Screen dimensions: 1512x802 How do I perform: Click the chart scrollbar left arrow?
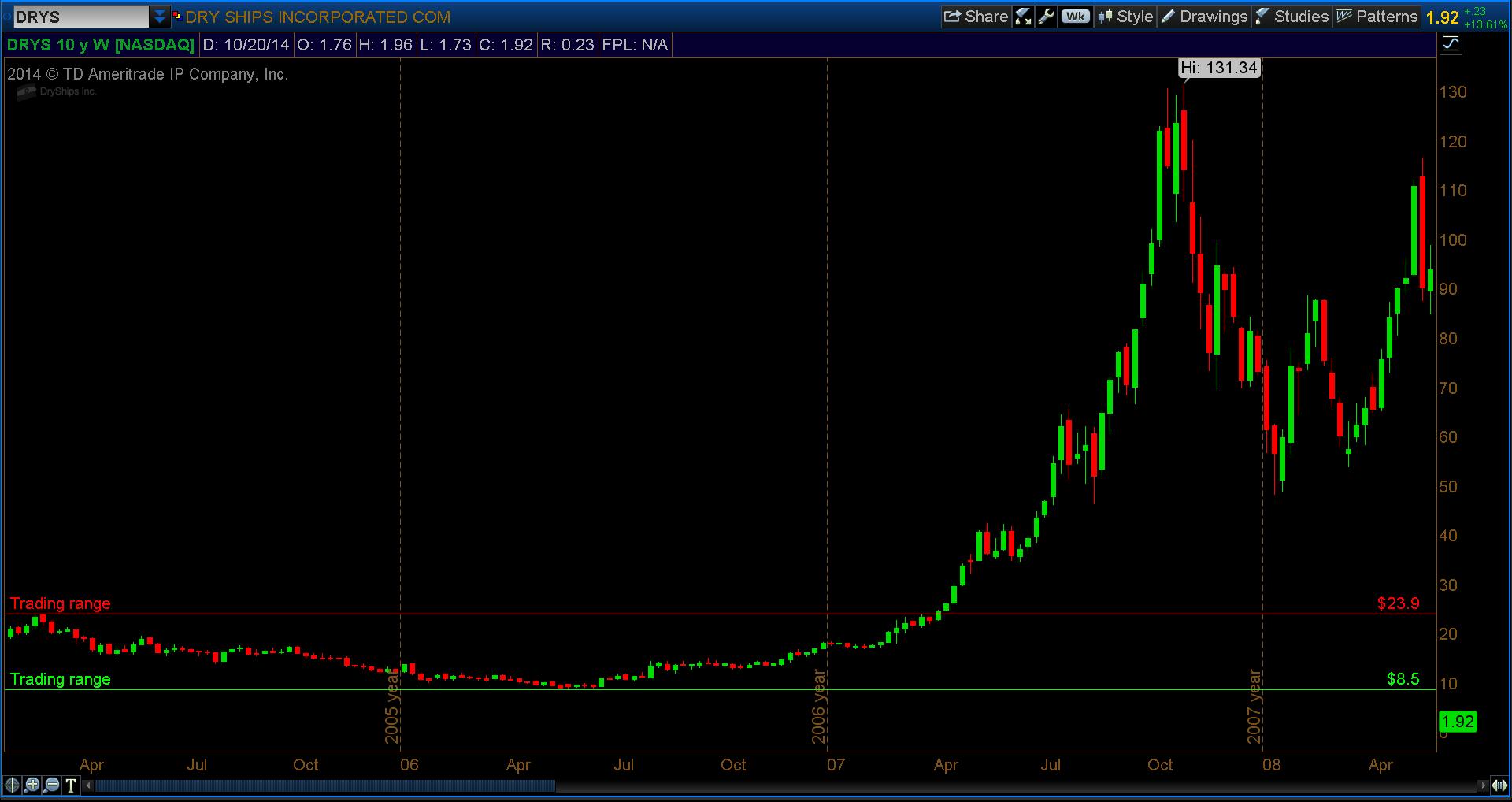[88, 785]
